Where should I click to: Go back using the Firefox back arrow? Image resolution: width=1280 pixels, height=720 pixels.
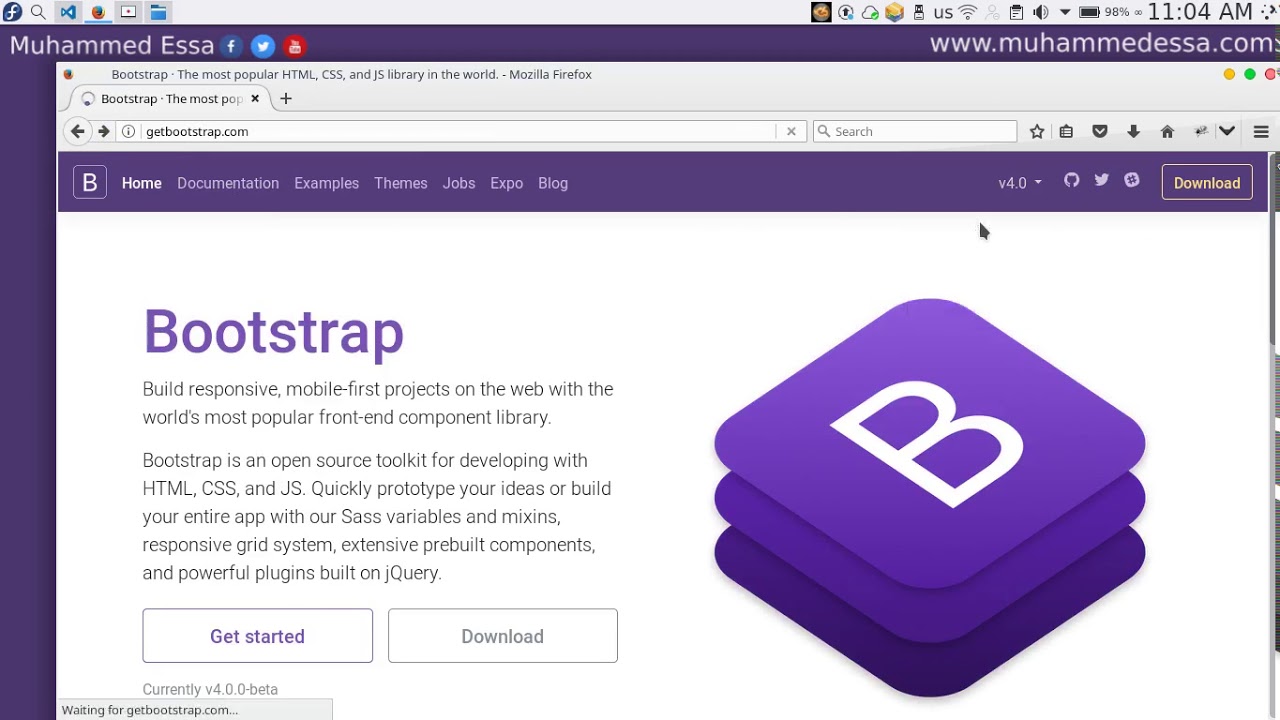(x=77, y=131)
